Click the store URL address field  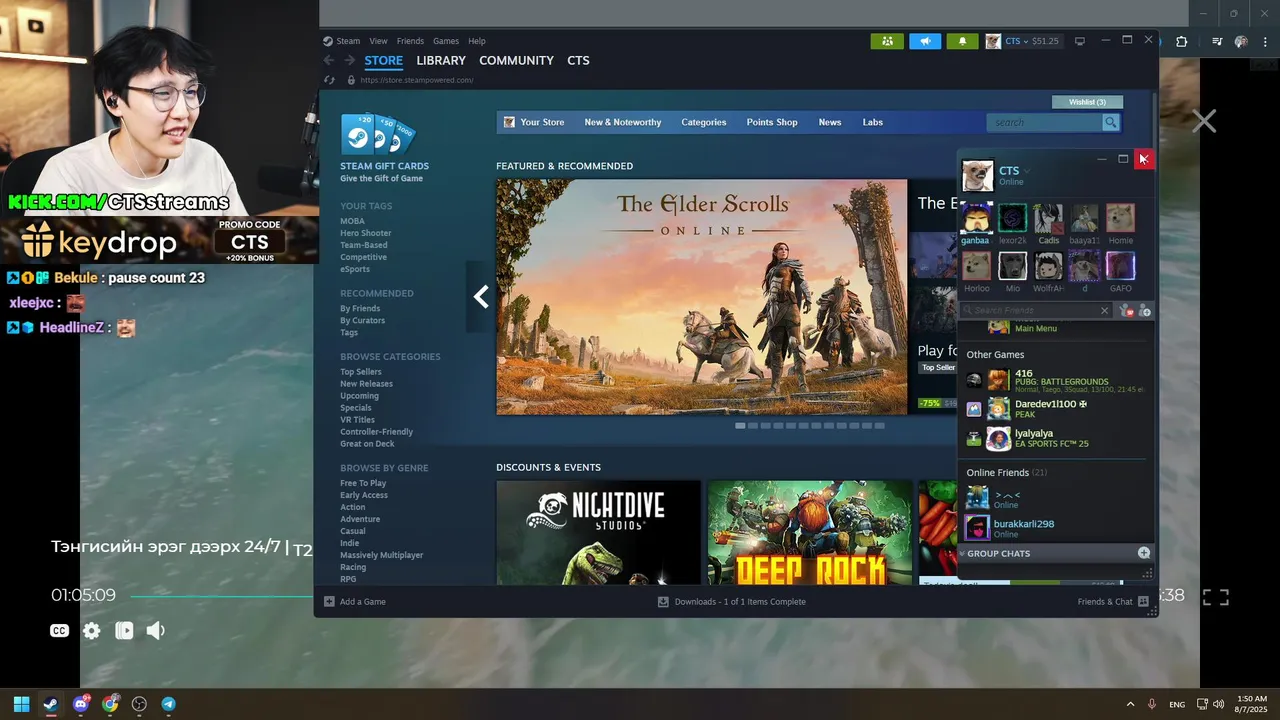pos(417,80)
